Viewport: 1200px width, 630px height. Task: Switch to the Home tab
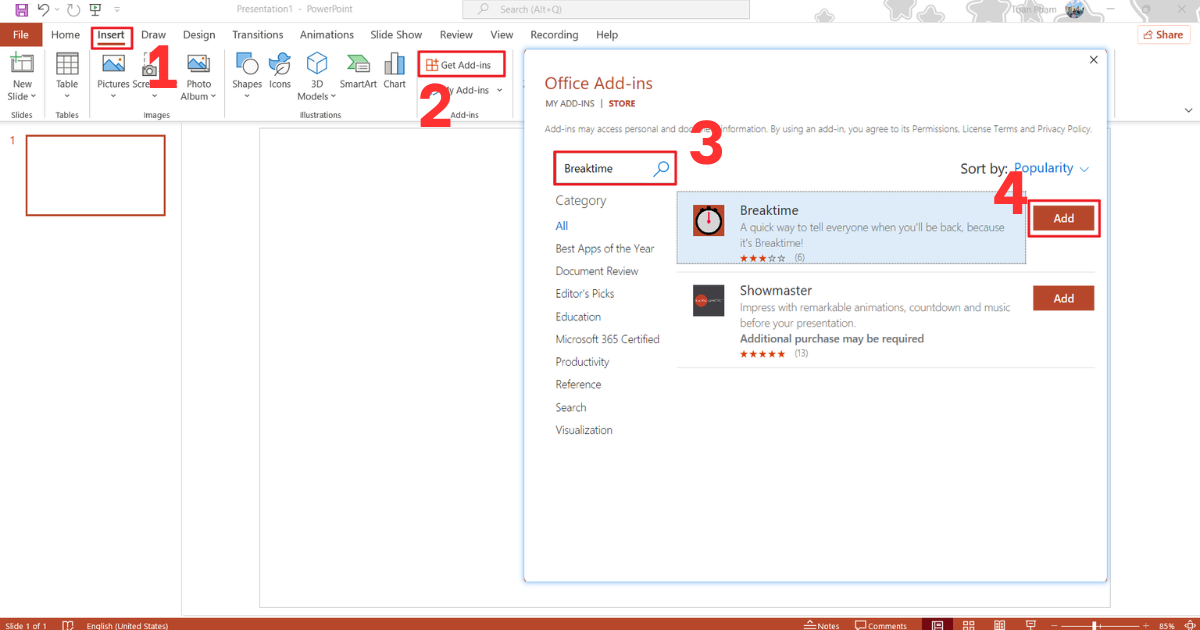click(65, 35)
